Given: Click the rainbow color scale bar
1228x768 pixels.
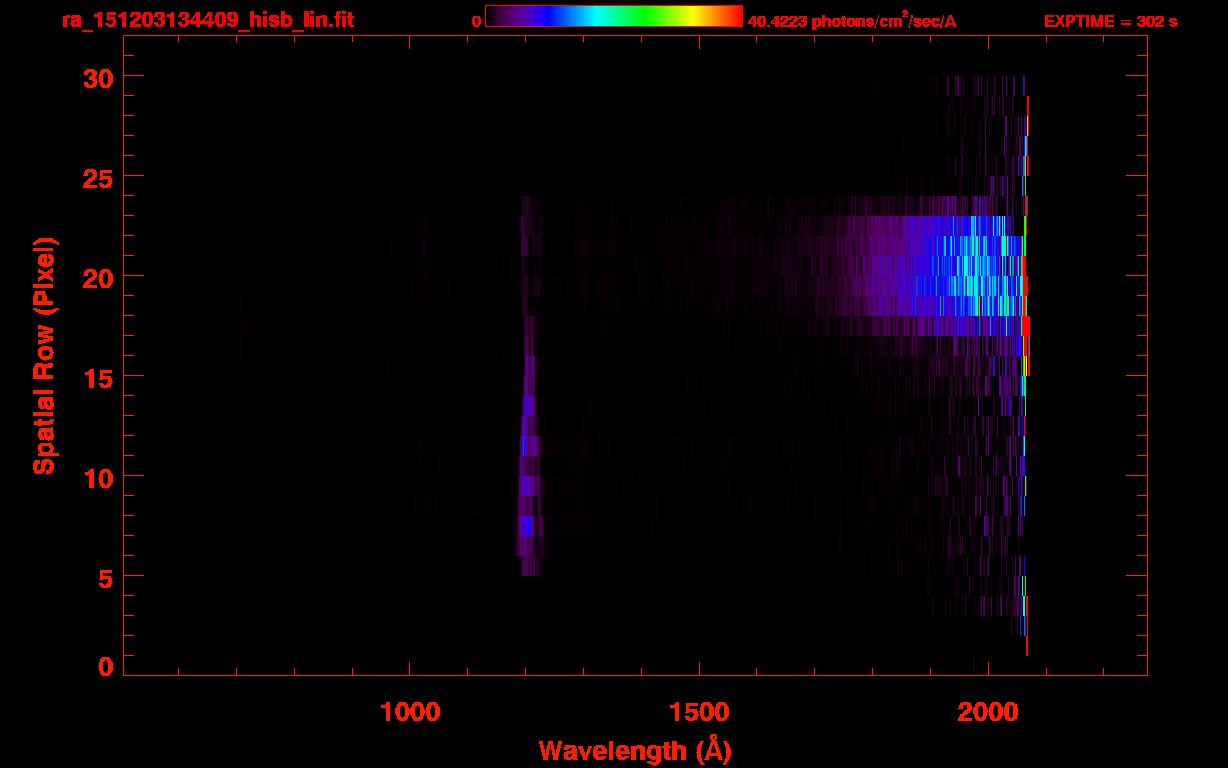Looking at the screenshot, I should click(x=614, y=16).
